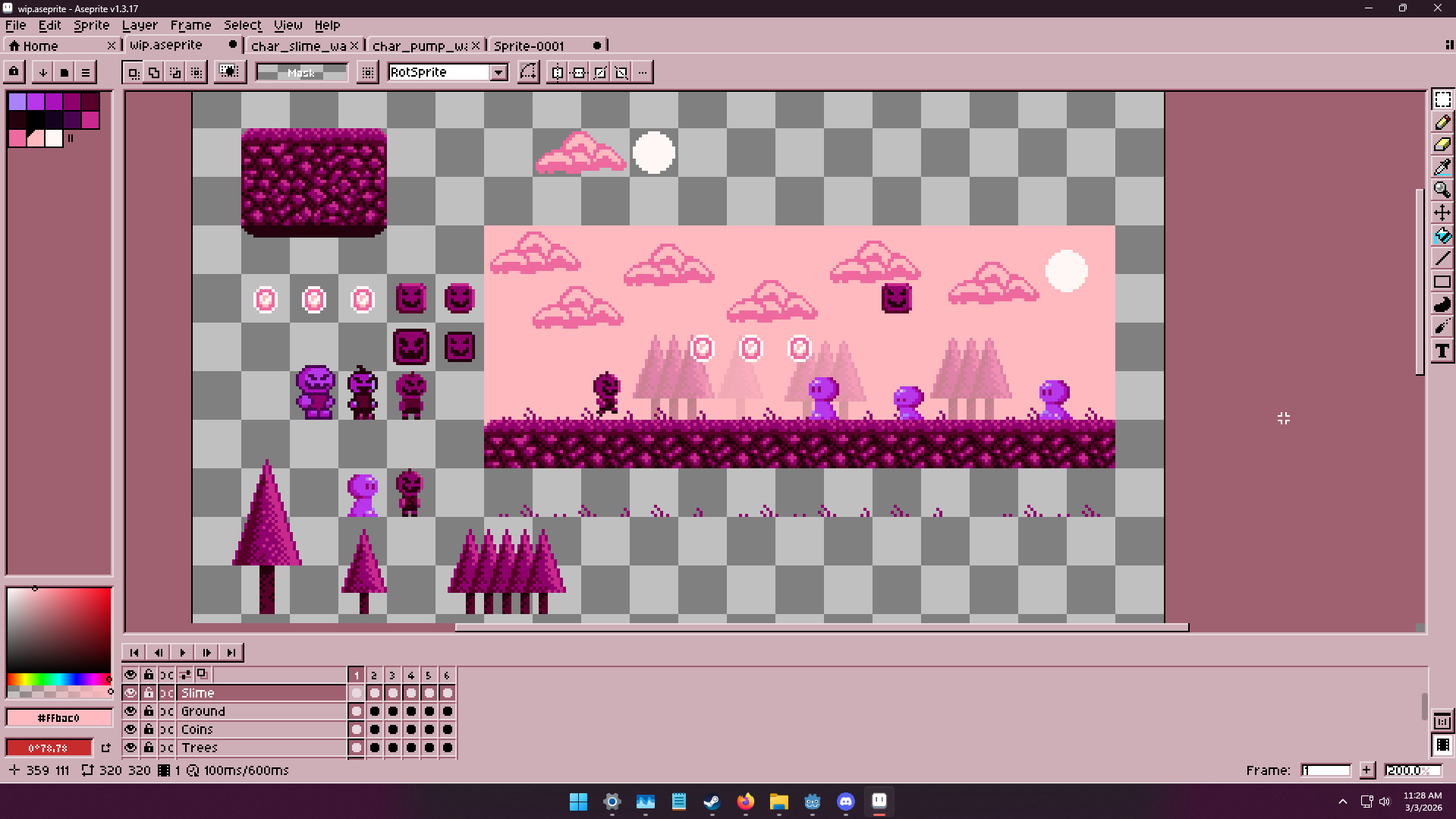Image resolution: width=1456 pixels, height=819 pixels.
Task: Select the Rectangular Marquee tool
Action: tap(1442, 99)
